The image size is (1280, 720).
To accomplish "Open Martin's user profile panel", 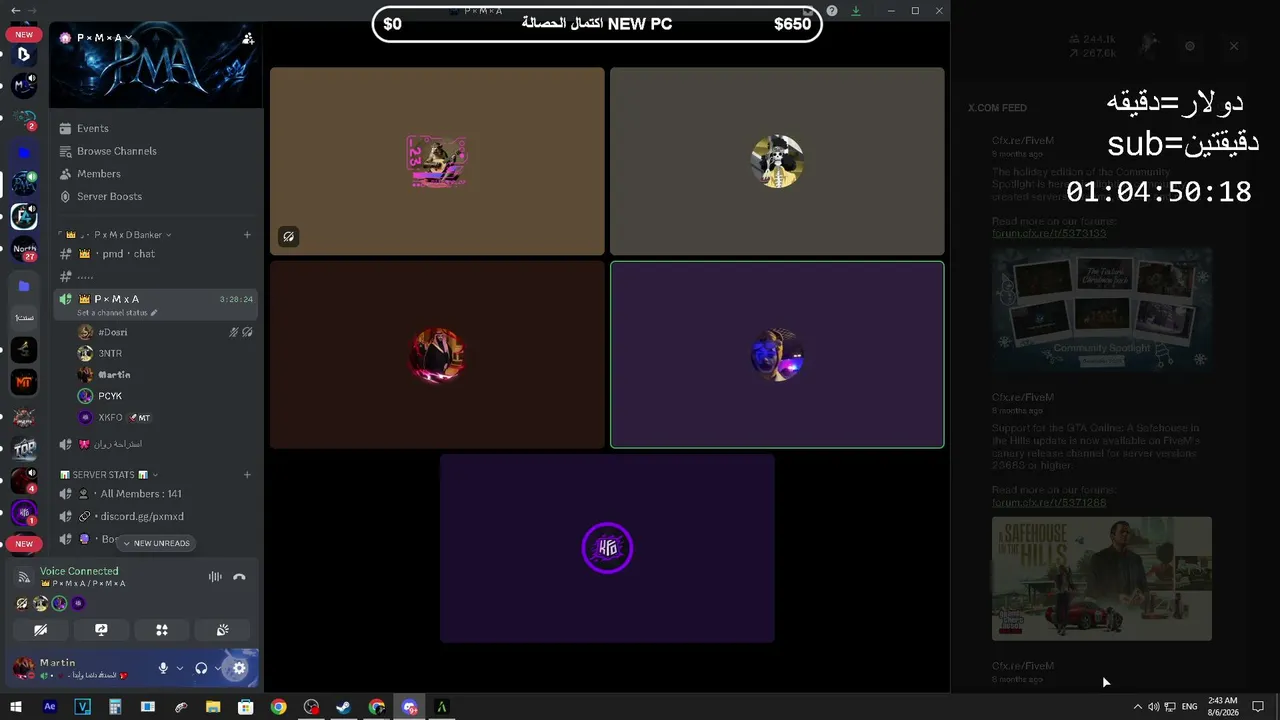I will (x=80, y=668).
